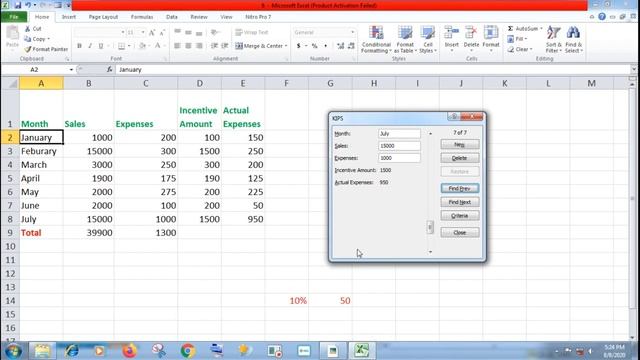Toggle Middle Align in Alignment group
This screenshot has height=360, width=640.
click(188, 32)
